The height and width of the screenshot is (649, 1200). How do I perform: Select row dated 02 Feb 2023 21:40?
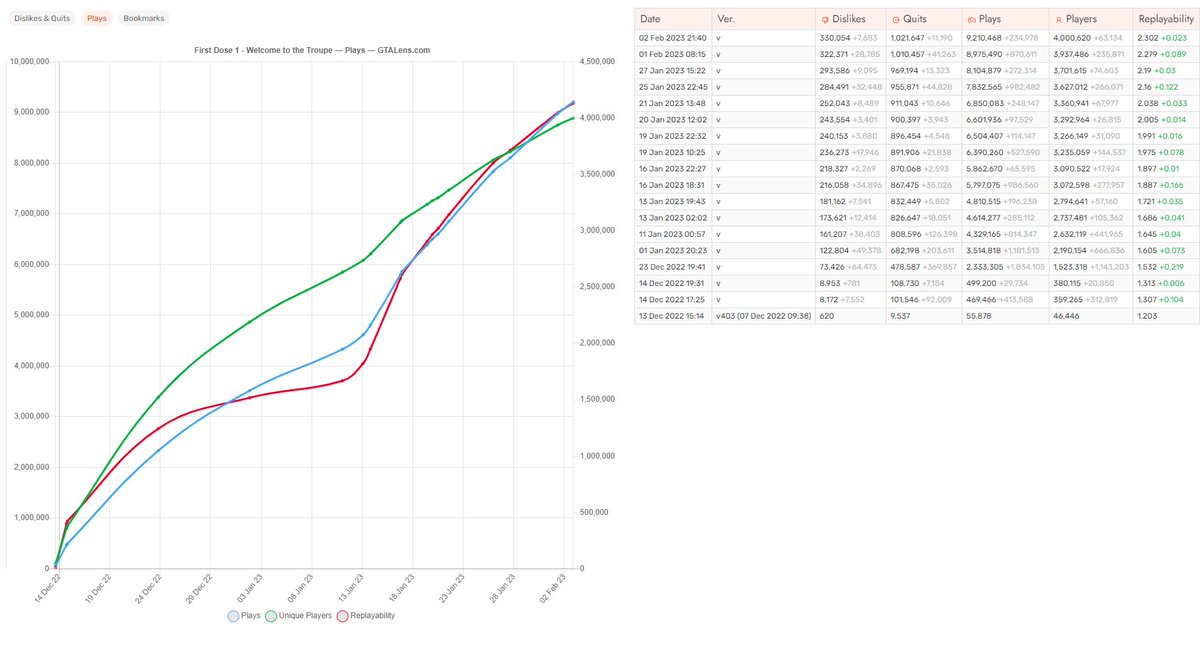click(x=916, y=37)
